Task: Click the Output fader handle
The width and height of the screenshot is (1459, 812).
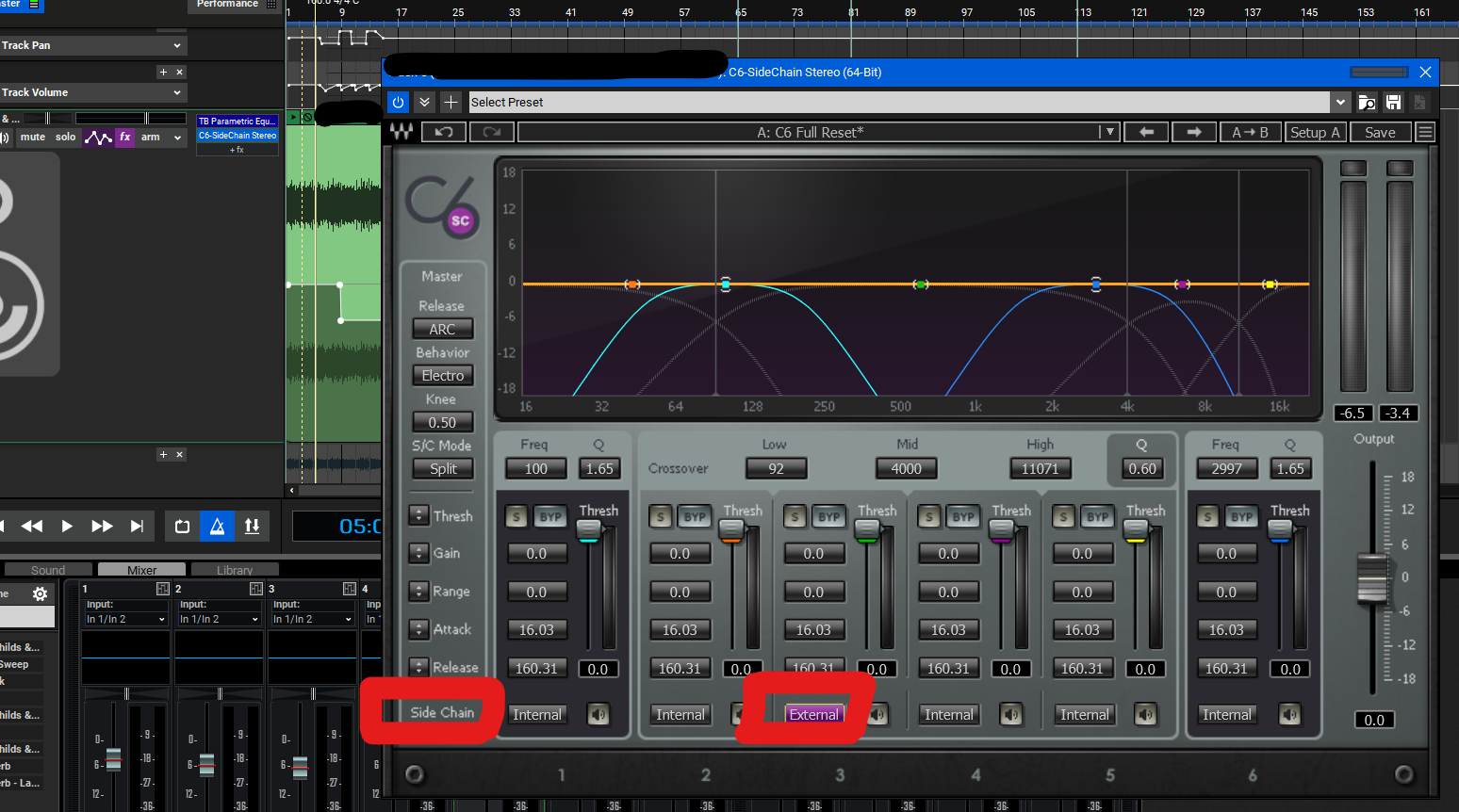Action: pos(1372,578)
